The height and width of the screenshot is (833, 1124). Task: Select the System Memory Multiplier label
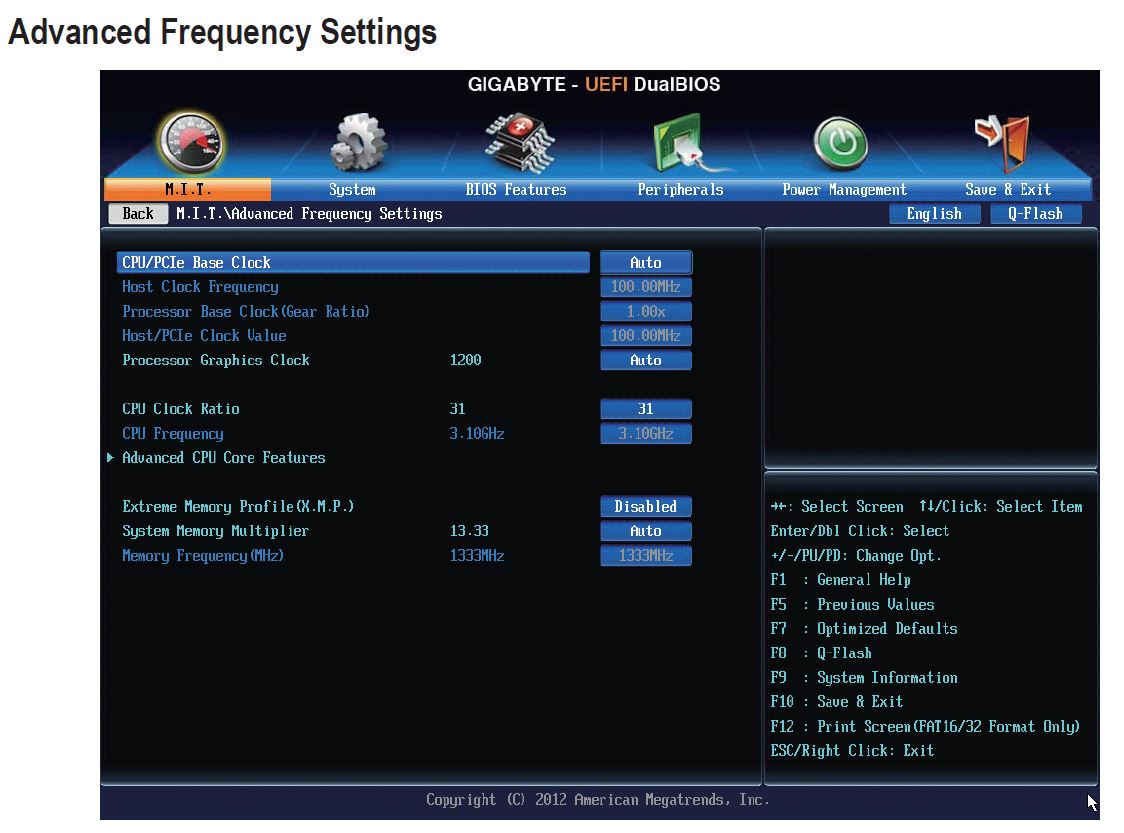click(x=215, y=531)
